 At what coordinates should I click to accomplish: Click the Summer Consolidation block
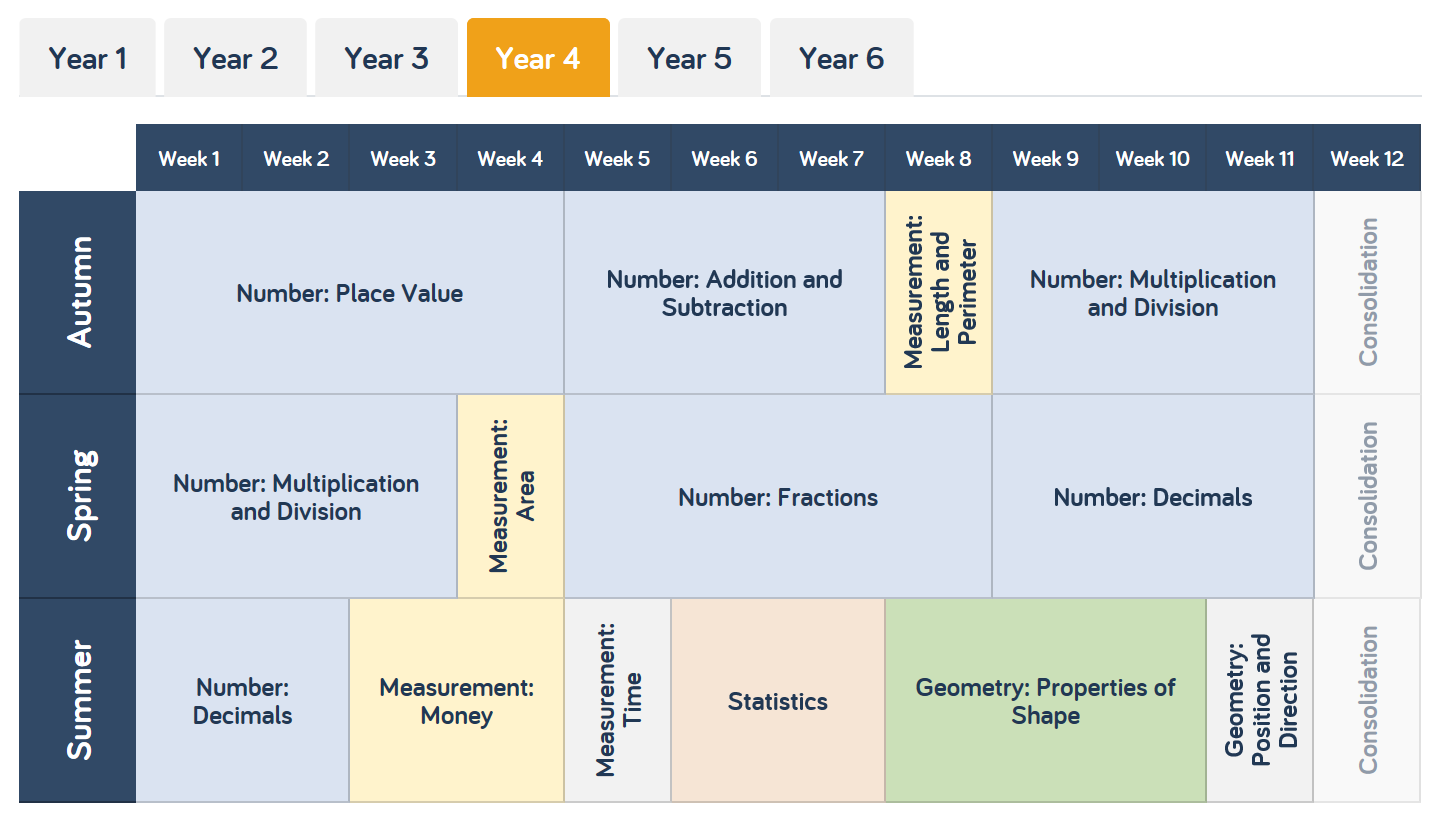click(1366, 700)
